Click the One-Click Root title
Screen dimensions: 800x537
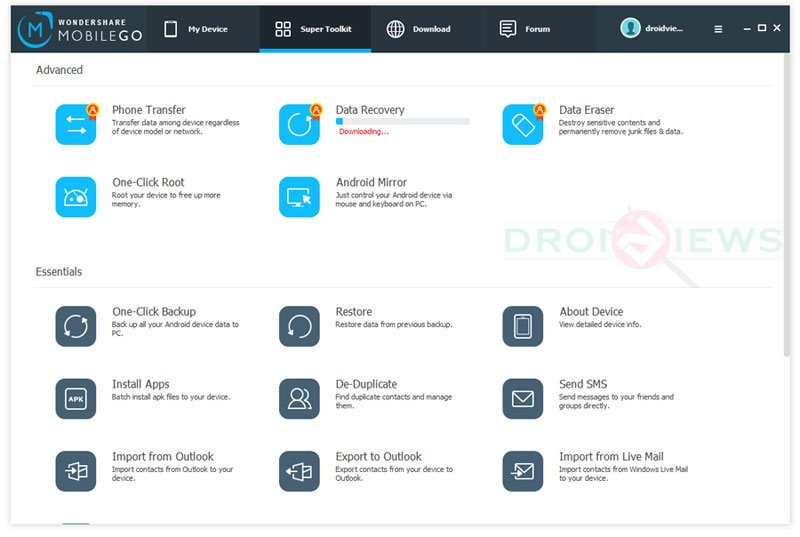tap(148, 182)
